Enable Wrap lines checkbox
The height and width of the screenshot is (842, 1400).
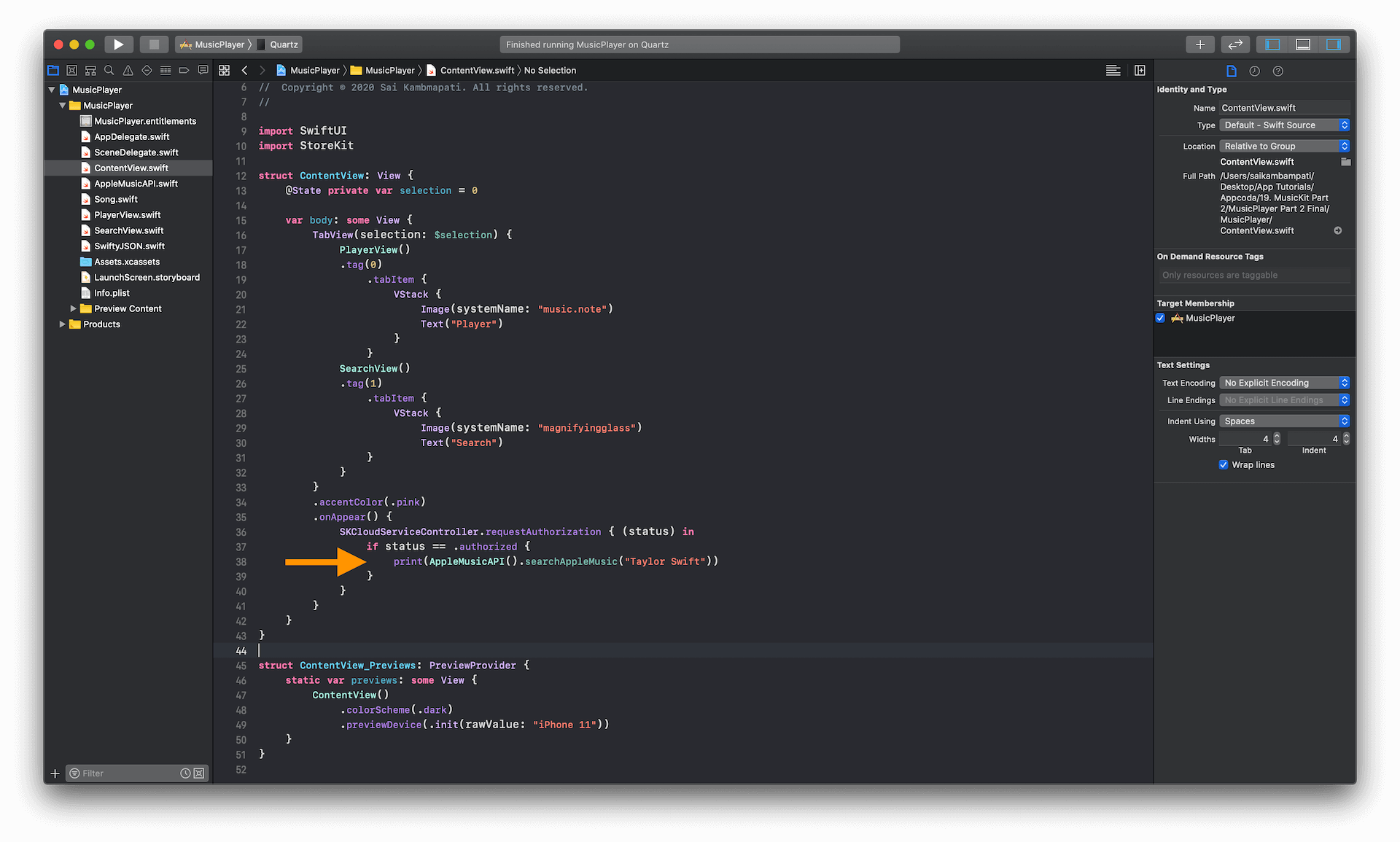[1224, 464]
